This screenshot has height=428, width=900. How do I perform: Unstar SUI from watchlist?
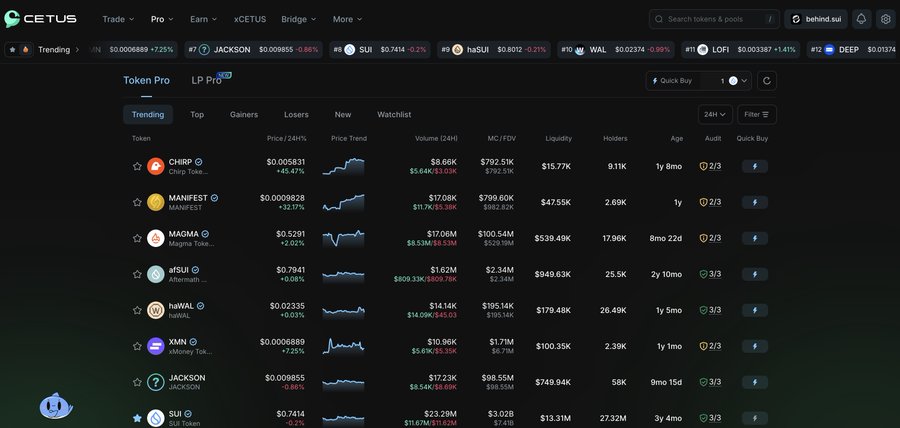point(137,418)
